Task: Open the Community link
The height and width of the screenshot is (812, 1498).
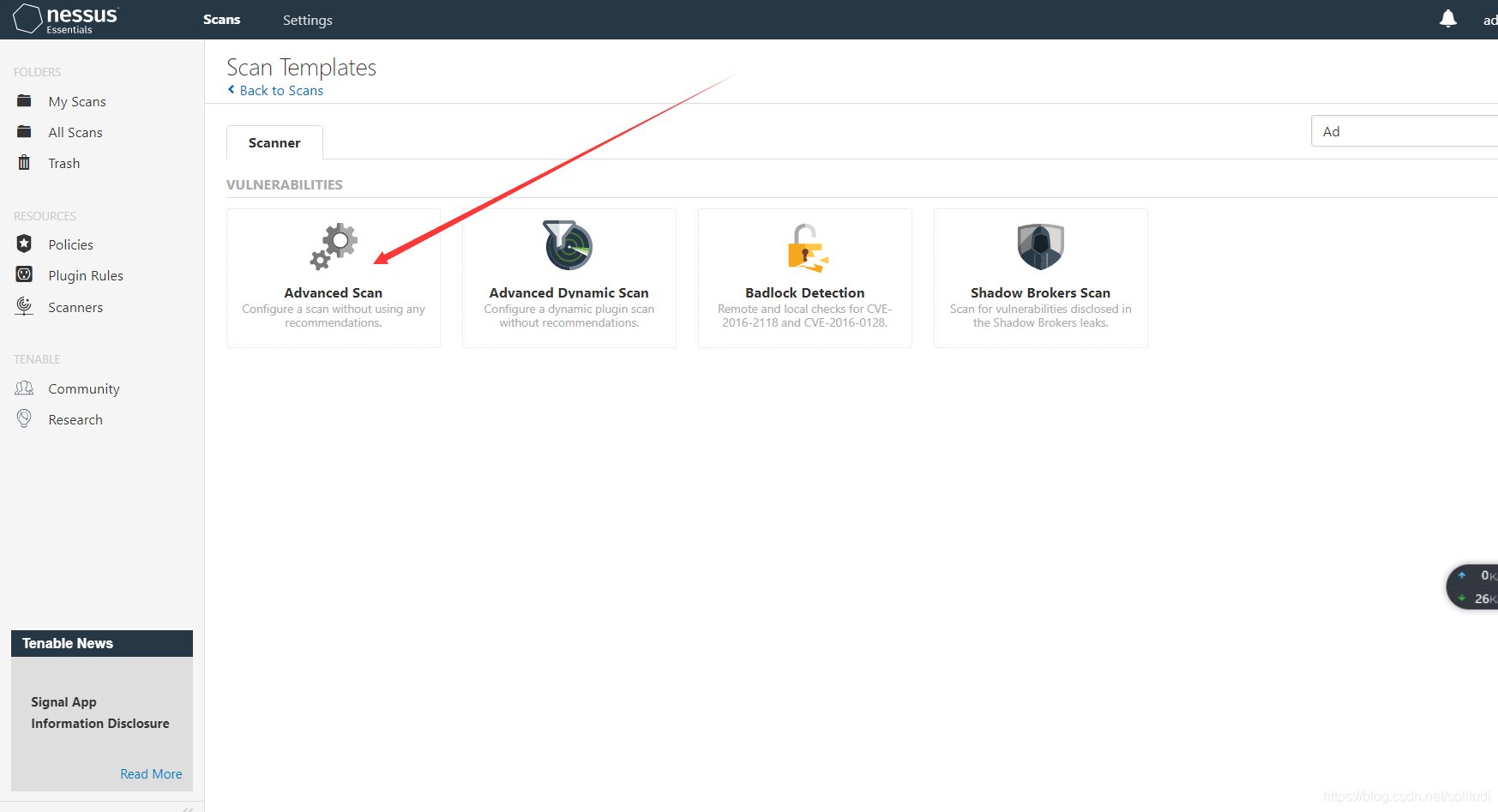Action: click(x=84, y=388)
